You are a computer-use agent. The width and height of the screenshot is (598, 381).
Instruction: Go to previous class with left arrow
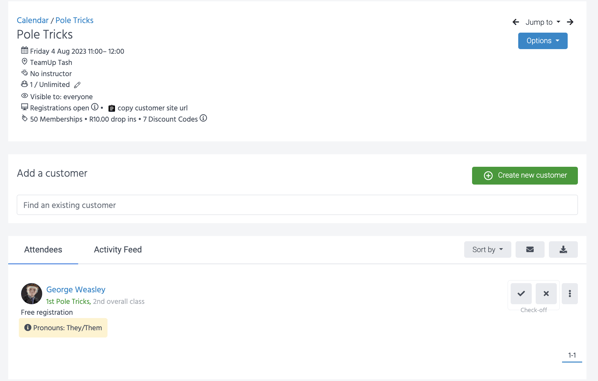pyautogui.click(x=516, y=22)
